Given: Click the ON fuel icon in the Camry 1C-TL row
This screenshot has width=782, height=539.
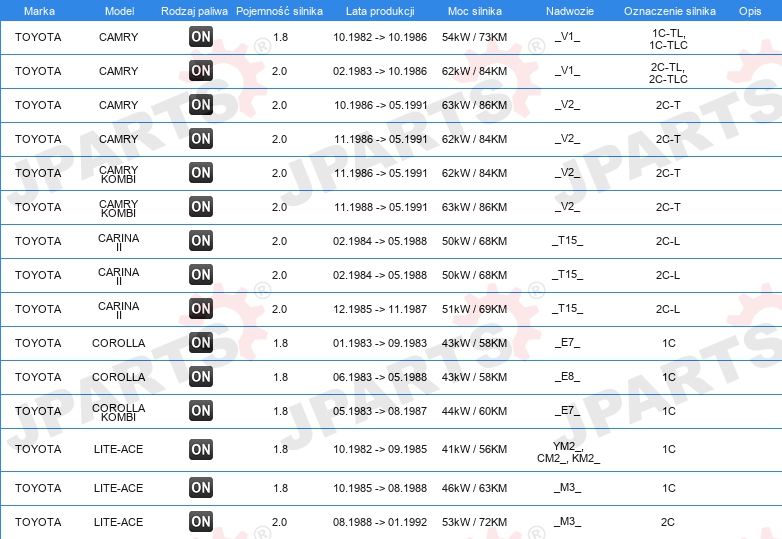Looking at the screenshot, I should tap(201, 37).
